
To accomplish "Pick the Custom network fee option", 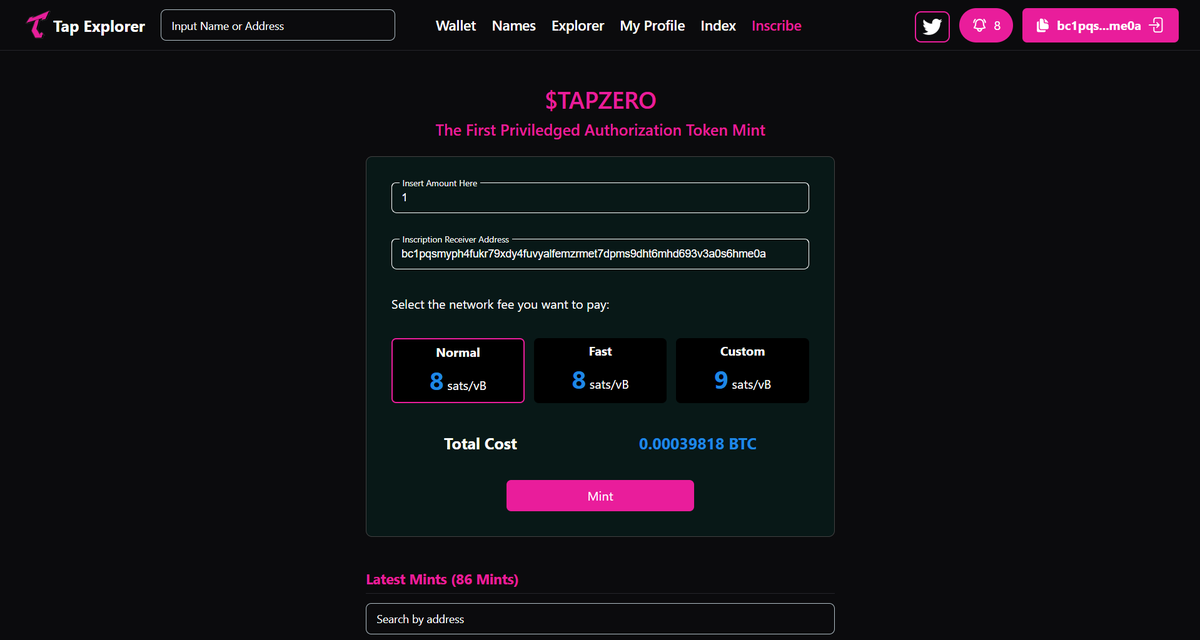I will [x=742, y=371].
